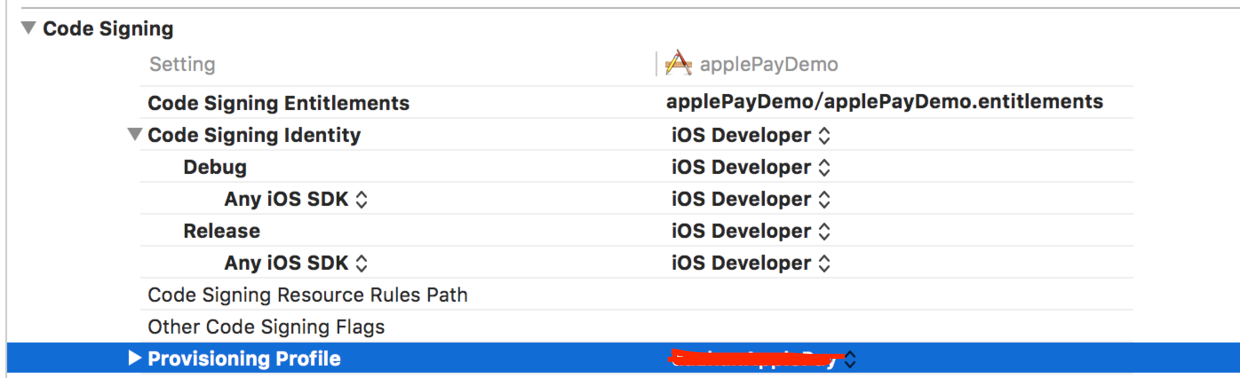Viewport: 1240px width, 378px height.
Task: Collapse the Code Signing section triangle
Action: tap(28, 28)
